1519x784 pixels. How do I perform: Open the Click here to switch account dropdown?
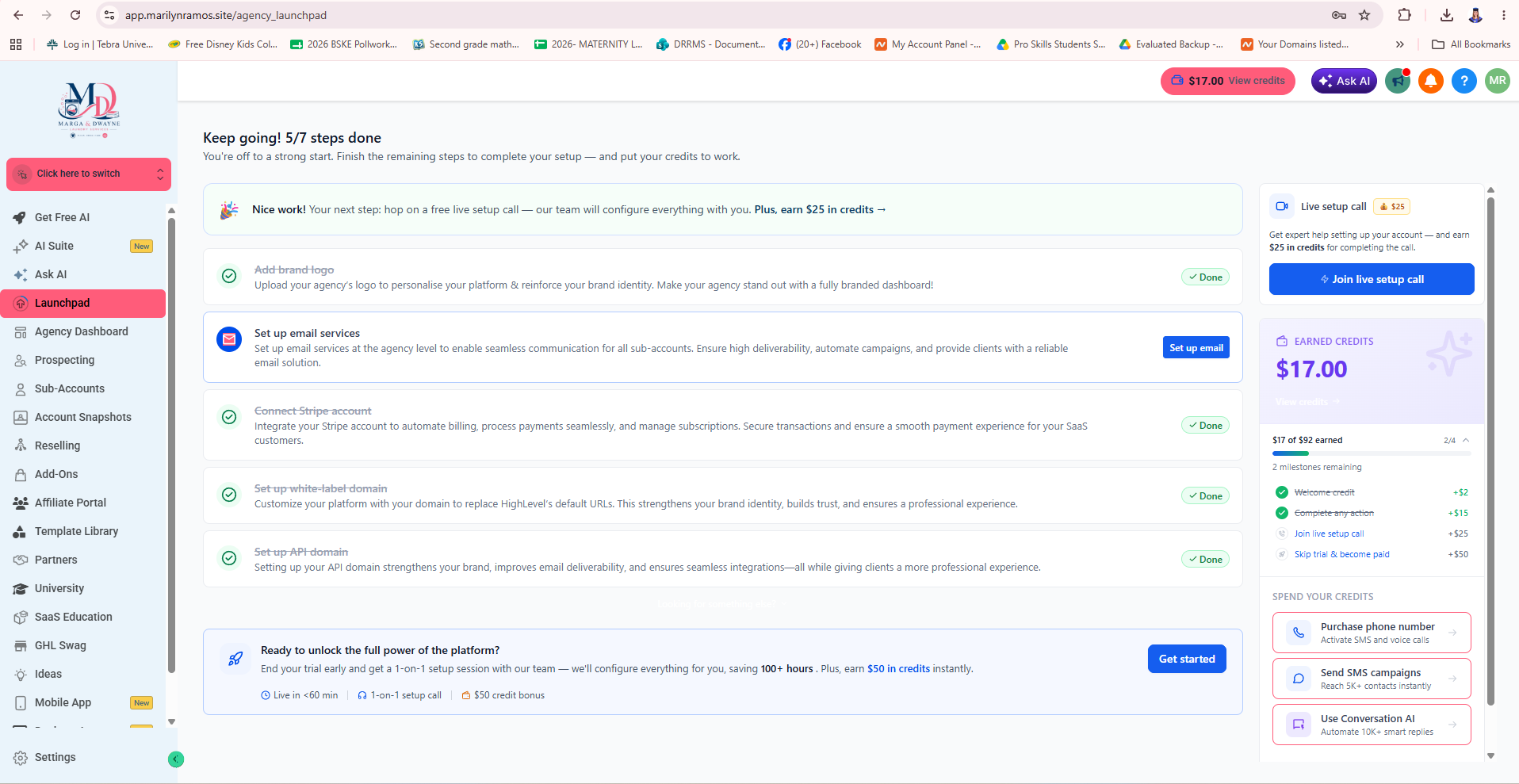(x=89, y=174)
